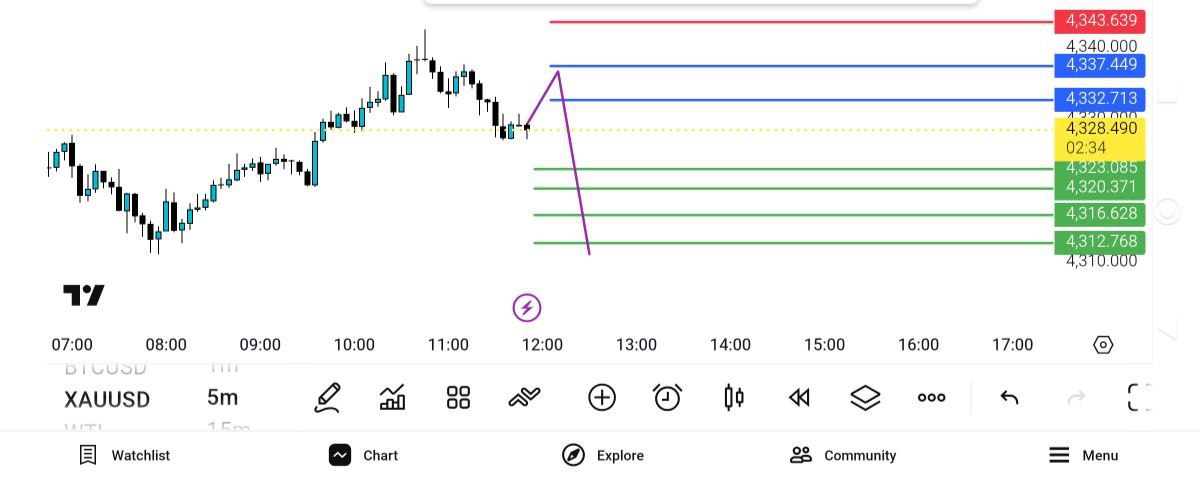1200x480 pixels.
Task: Open the Community tab
Action: pos(842,456)
